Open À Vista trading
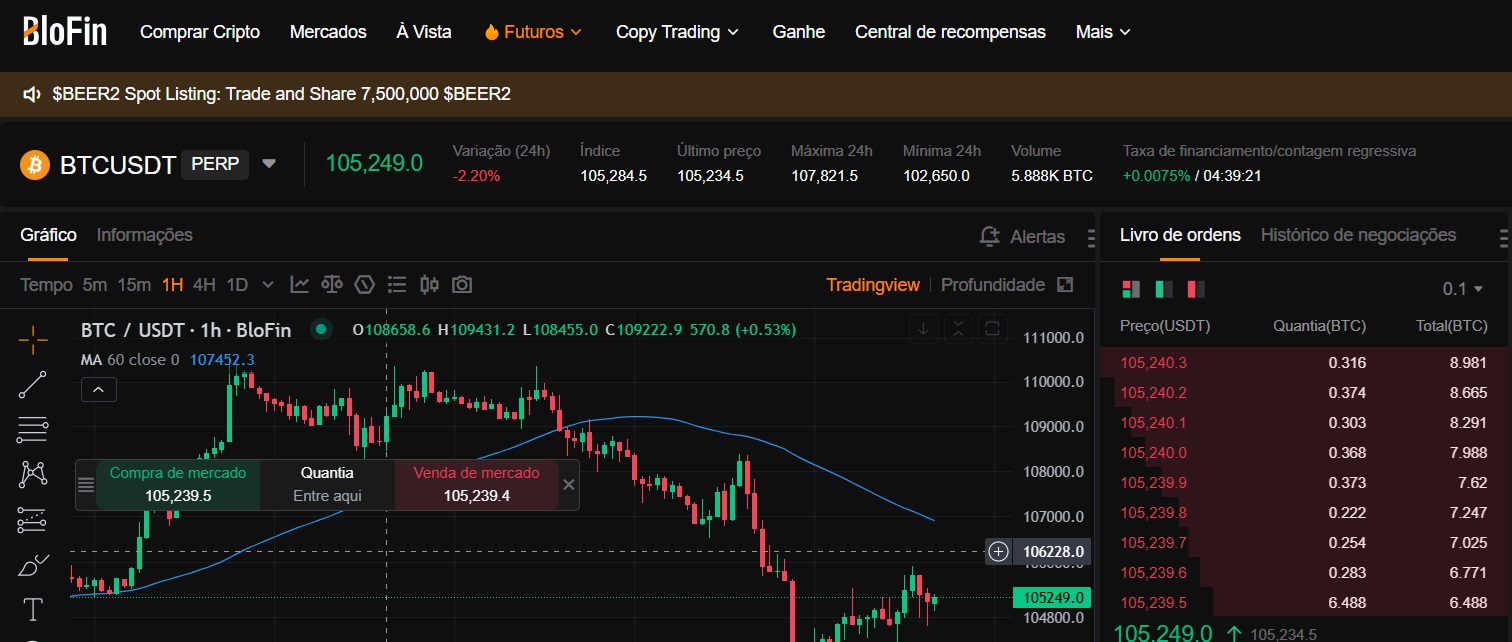The width and height of the screenshot is (1512, 642). click(x=424, y=32)
